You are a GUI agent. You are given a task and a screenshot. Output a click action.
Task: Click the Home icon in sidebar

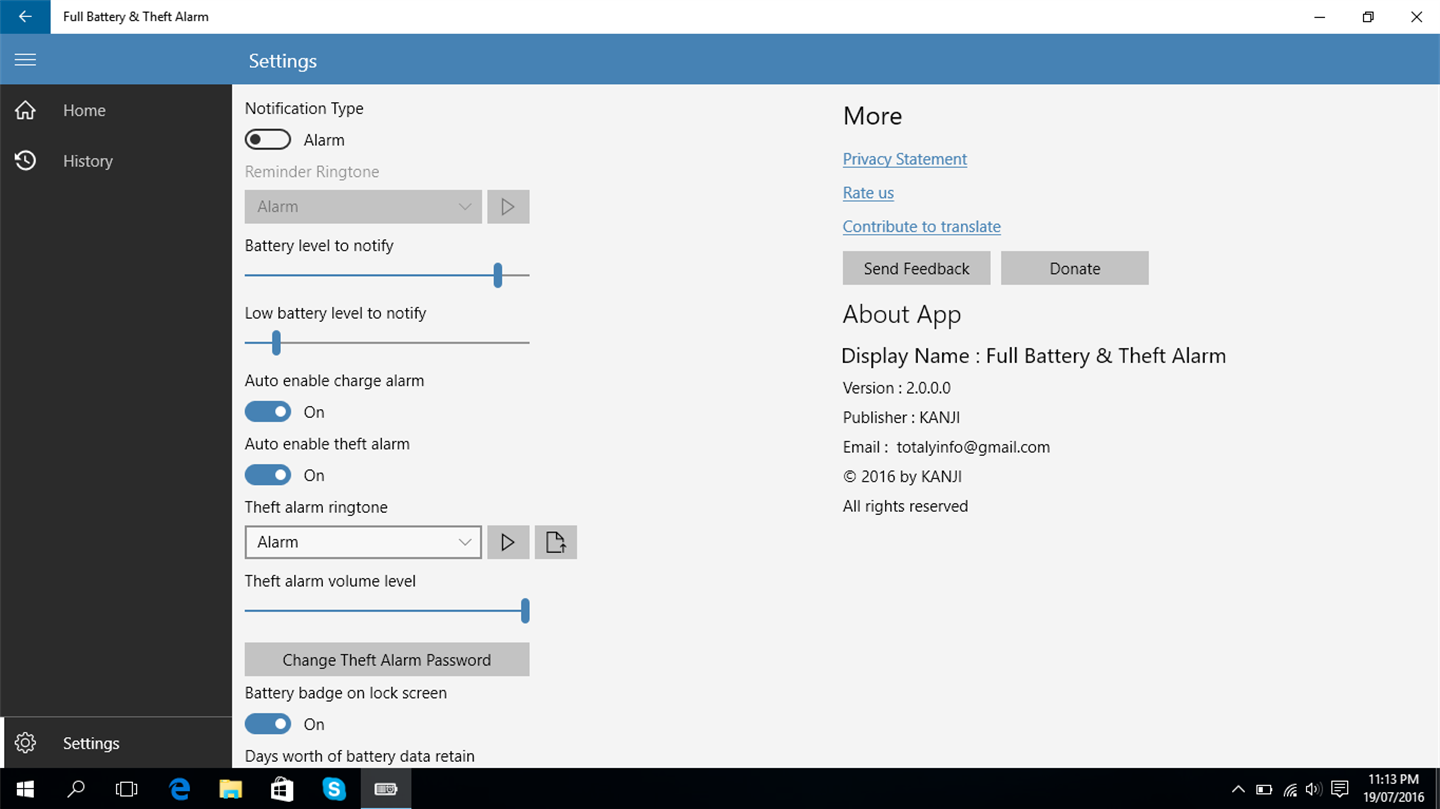(x=25, y=110)
